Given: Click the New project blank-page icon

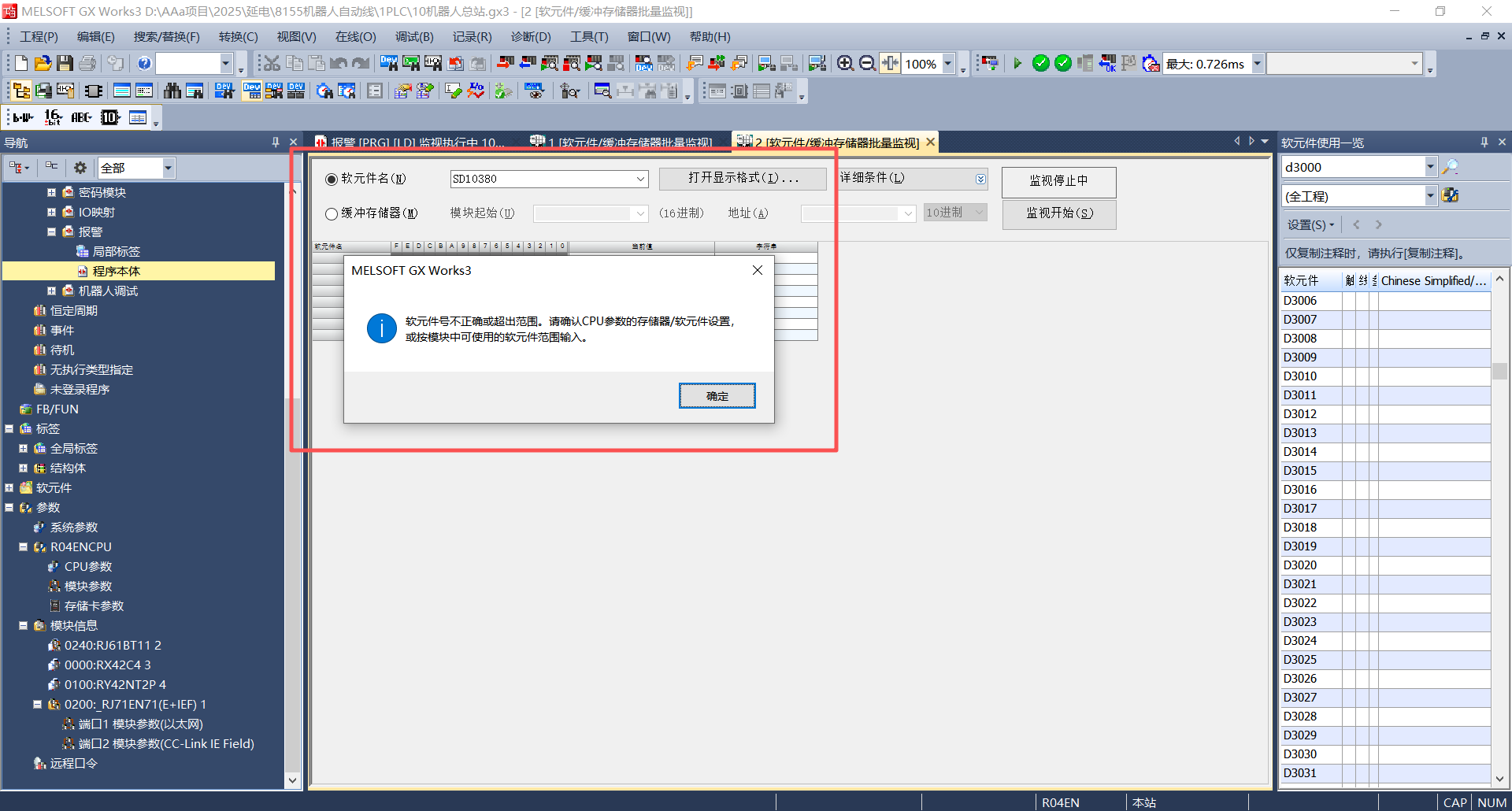Looking at the screenshot, I should click(21, 64).
